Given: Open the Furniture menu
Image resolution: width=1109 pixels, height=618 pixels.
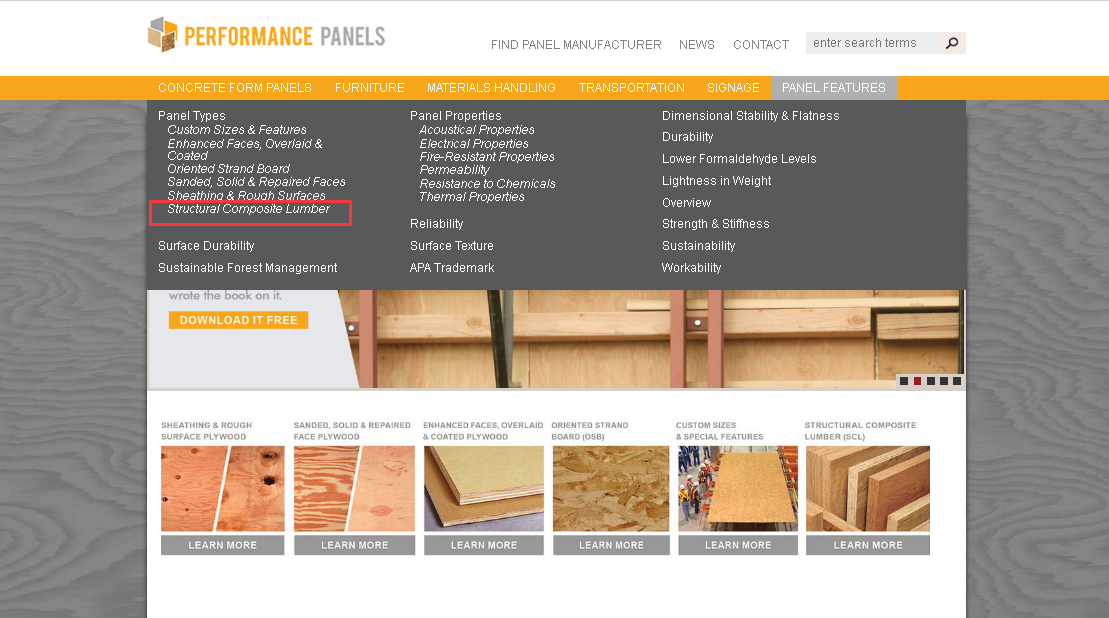Looking at the screenshot, I should coord(370,88).
